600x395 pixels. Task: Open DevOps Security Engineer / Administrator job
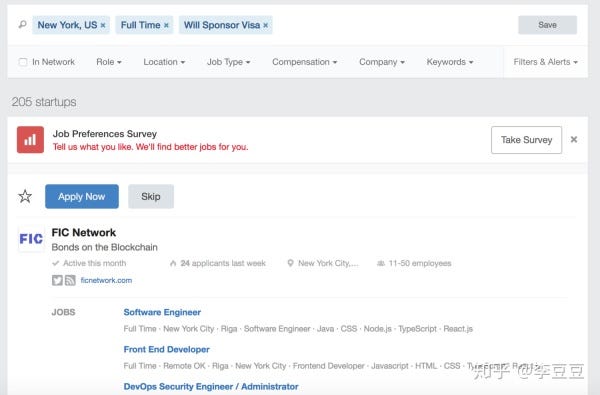(211, 387)
